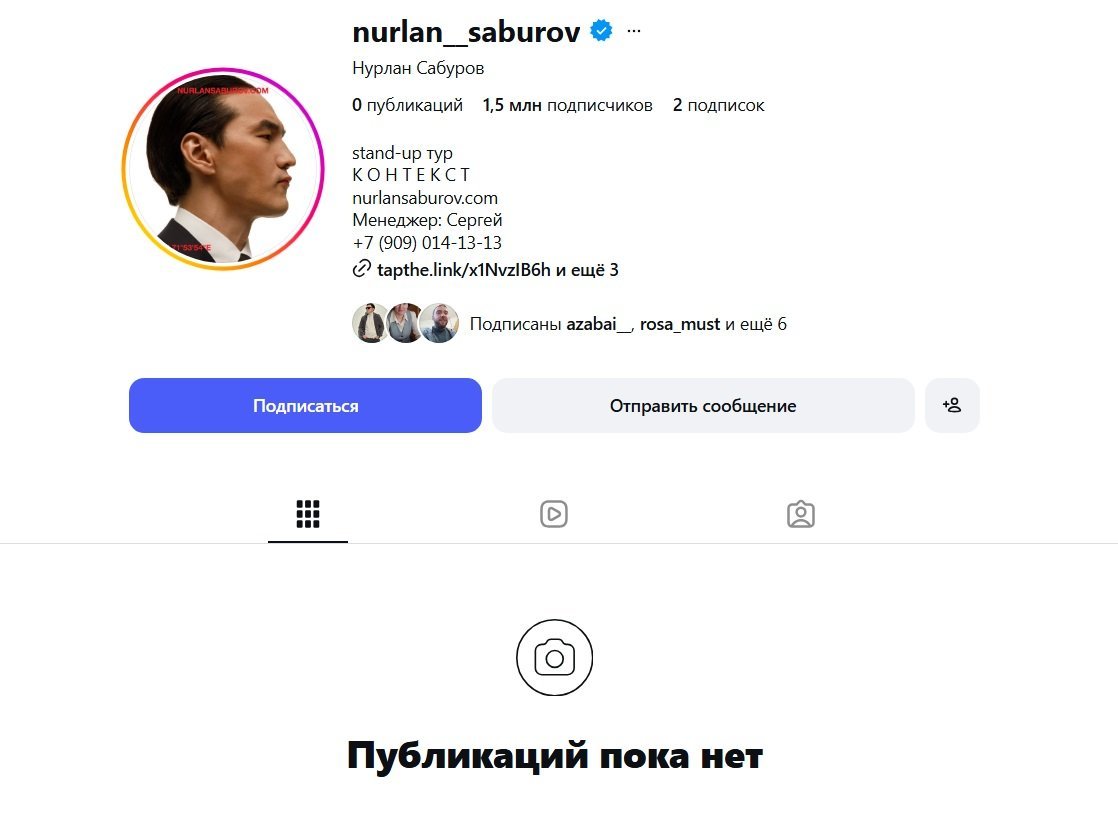The height and width of the screenshot is (822, 1118).
Task: Expand the 'и ещё 6' followers list
Action: tap(756, 324)
